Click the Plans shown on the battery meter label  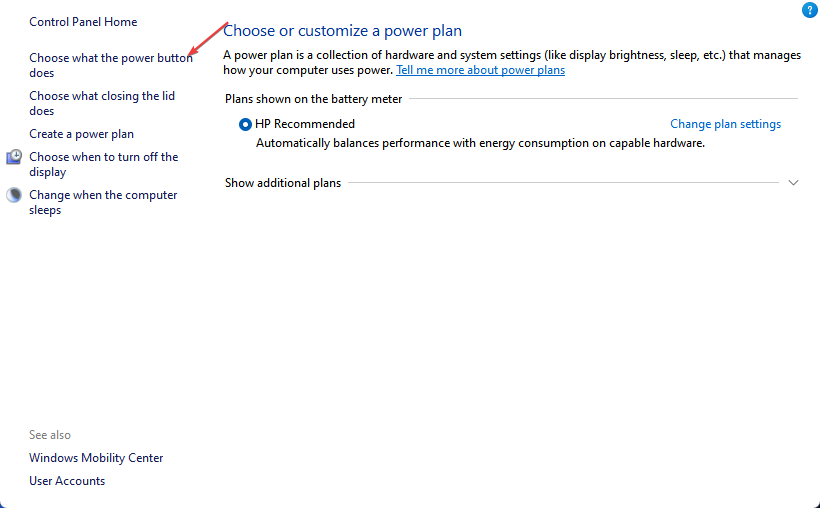tap(314, 99)
